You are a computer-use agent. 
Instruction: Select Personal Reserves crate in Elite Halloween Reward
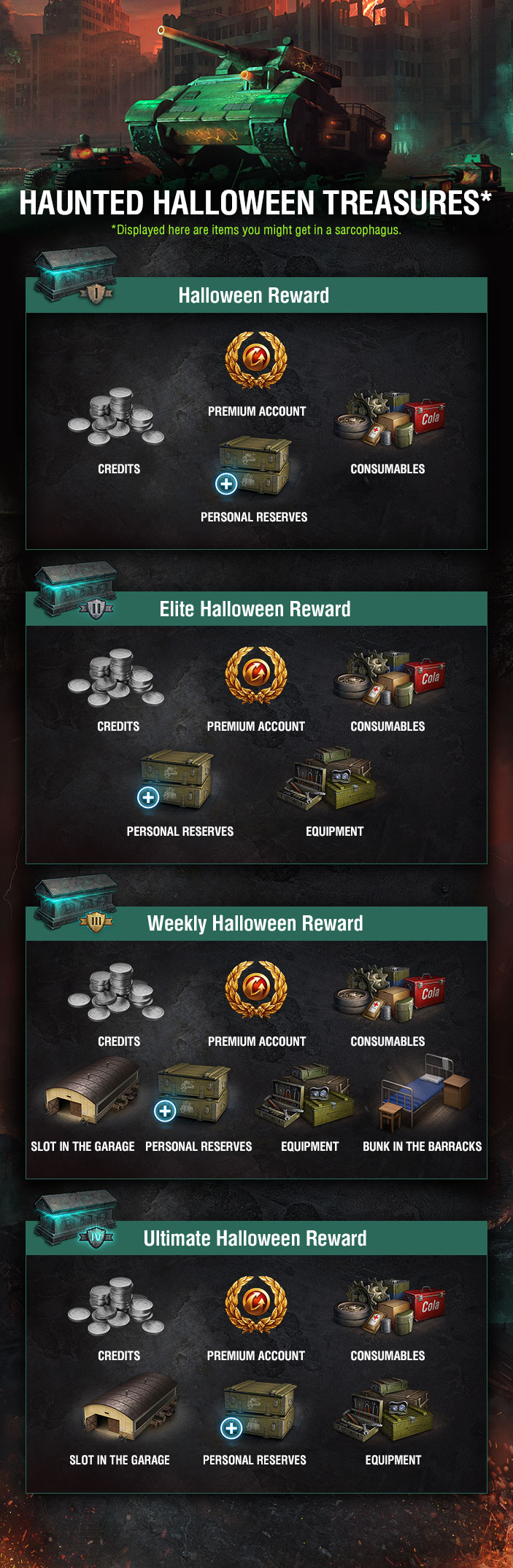(176, 780)
